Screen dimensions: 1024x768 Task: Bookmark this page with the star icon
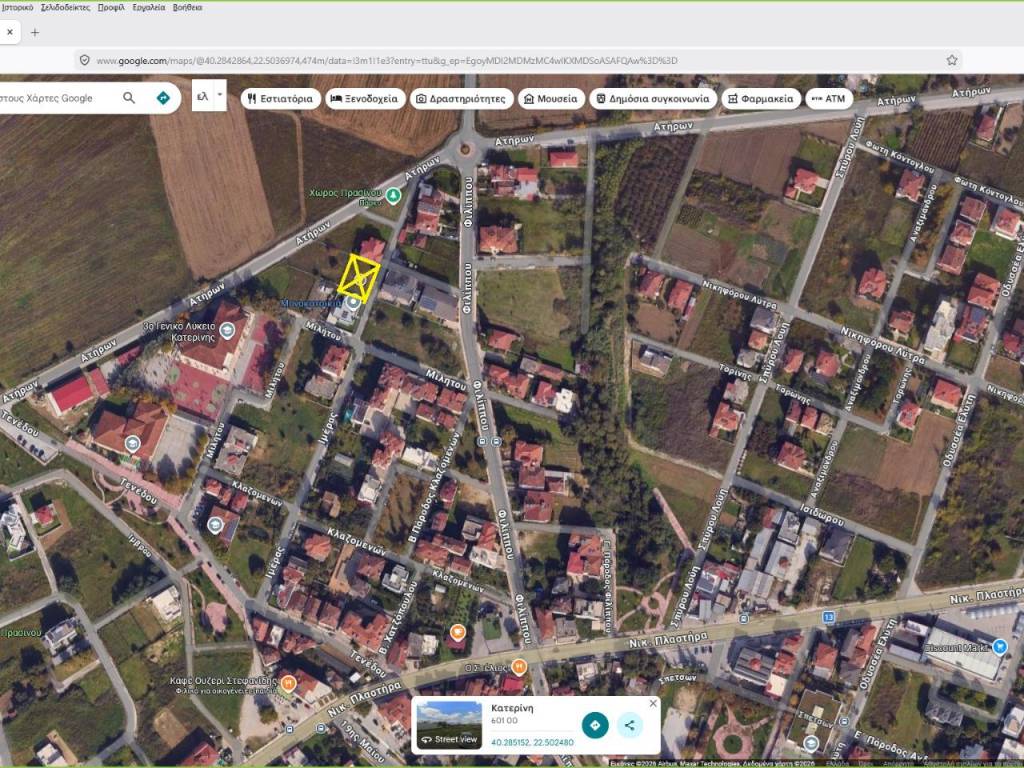click(x=952, y=60)
